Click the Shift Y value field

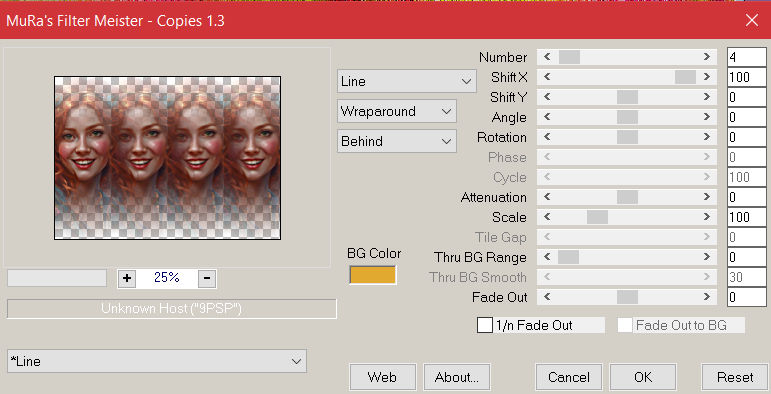(x=747, y=97)
